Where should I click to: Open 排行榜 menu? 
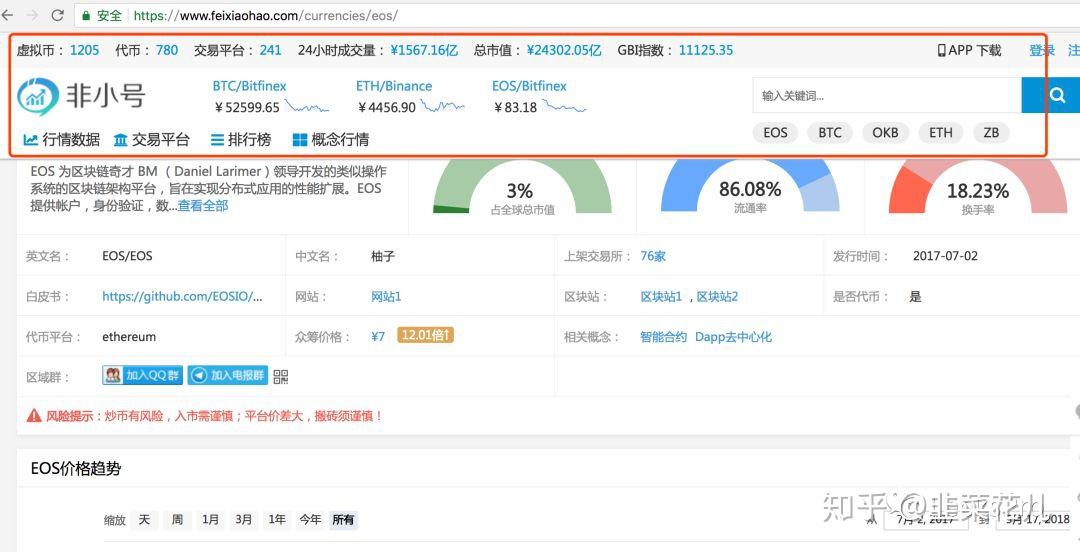(241, 140)
